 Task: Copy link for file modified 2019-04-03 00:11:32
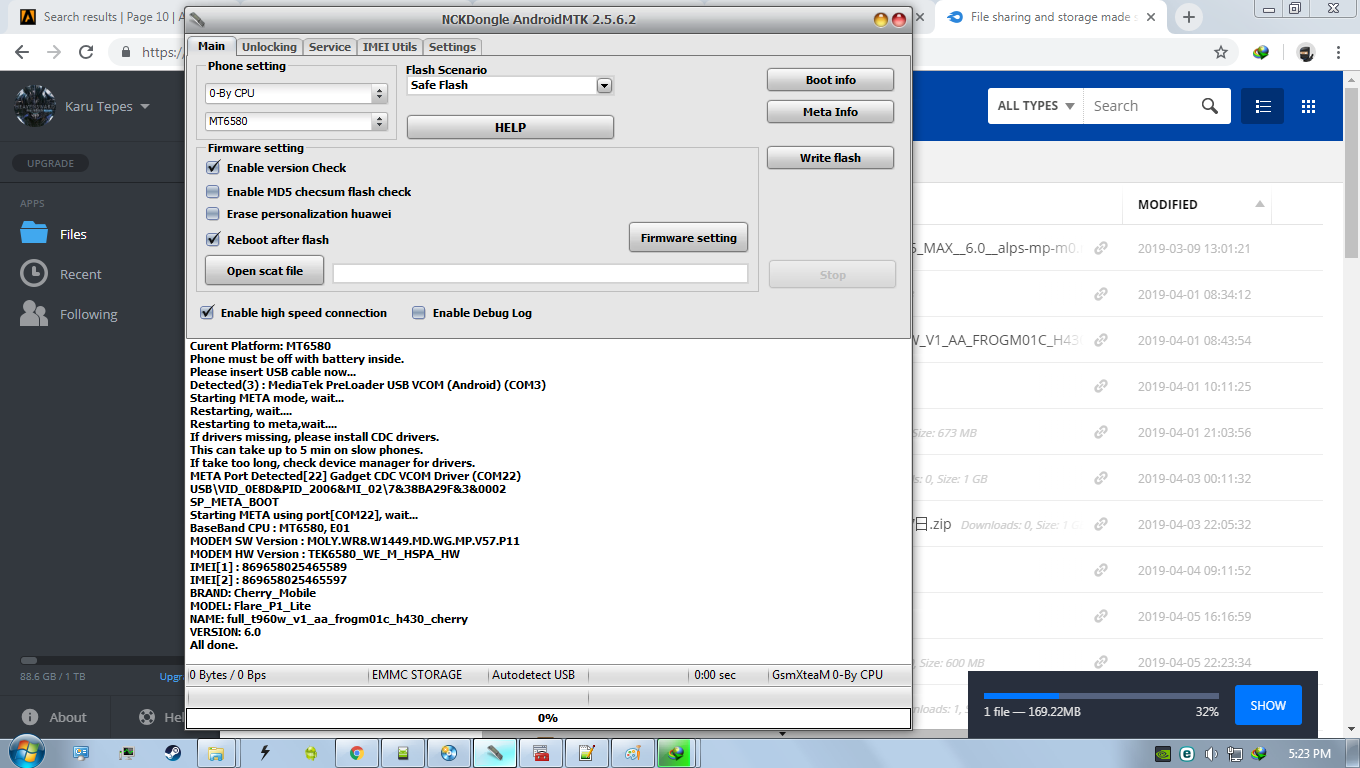pyautogui.click(x=1100, y=478)
